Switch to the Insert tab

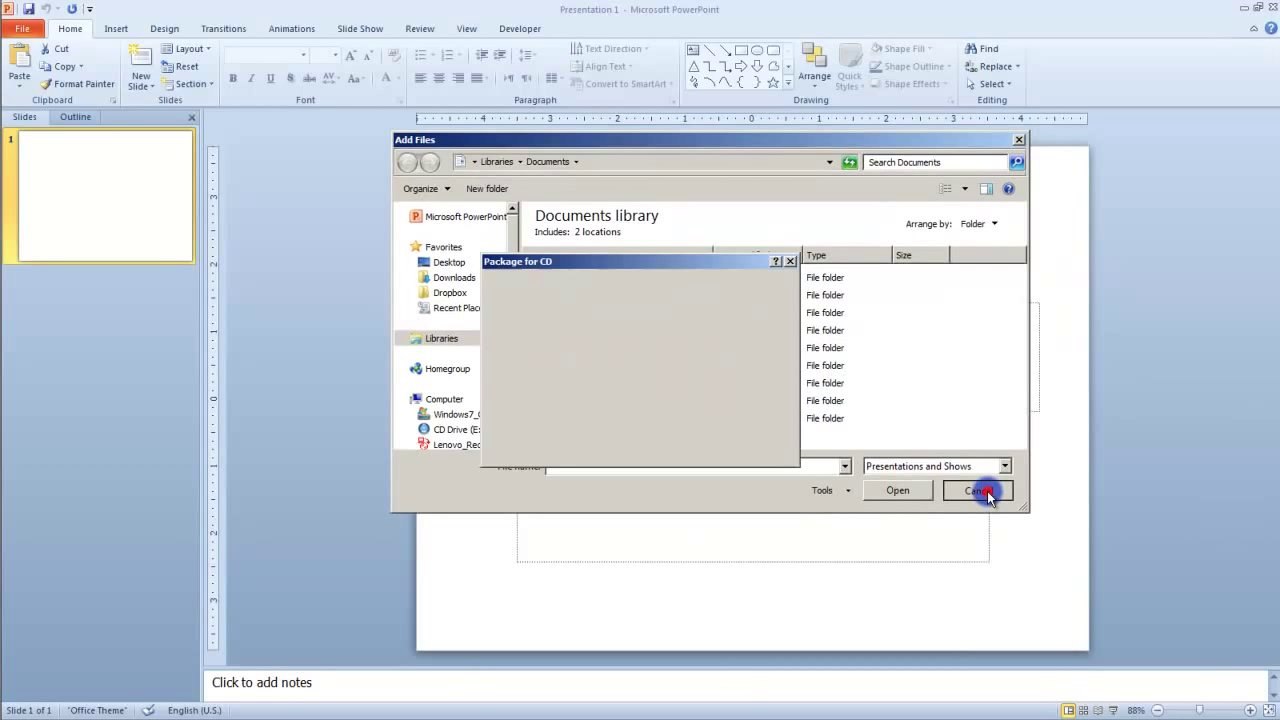coord(116,29)
